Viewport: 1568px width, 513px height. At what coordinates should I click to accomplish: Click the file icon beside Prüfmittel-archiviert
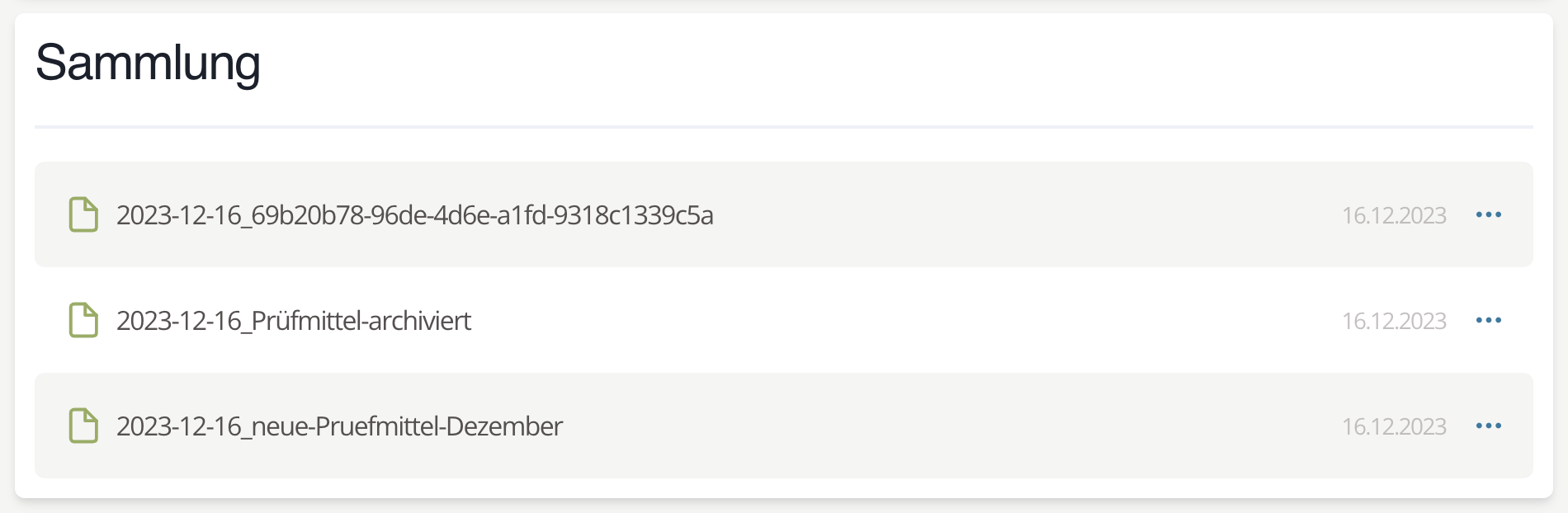[83, 320]
